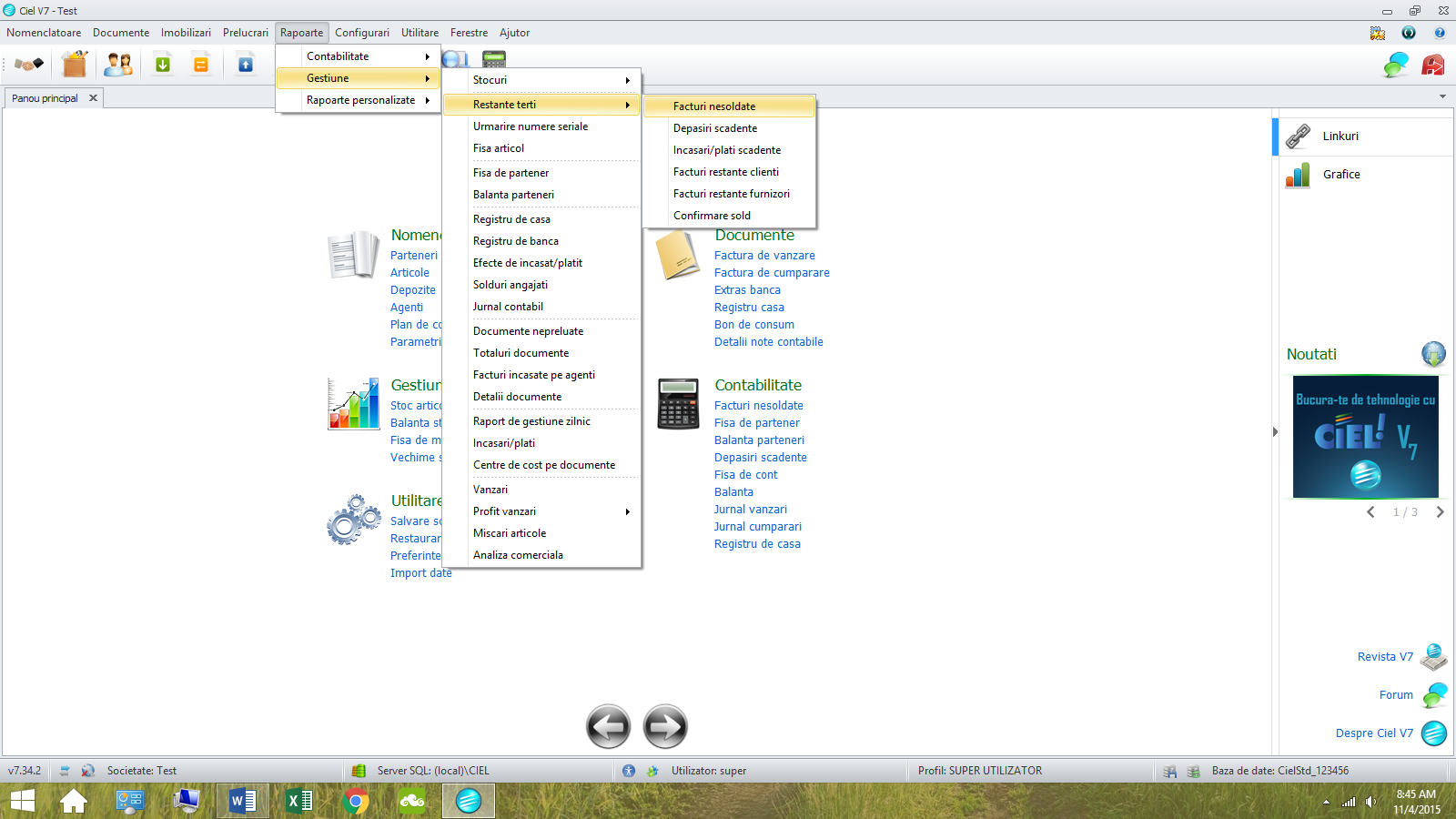Image resolution: width=1456 pixels, height=819 pixels.
Task: Go back with the left arrow button
Action: tap(609, 726)
